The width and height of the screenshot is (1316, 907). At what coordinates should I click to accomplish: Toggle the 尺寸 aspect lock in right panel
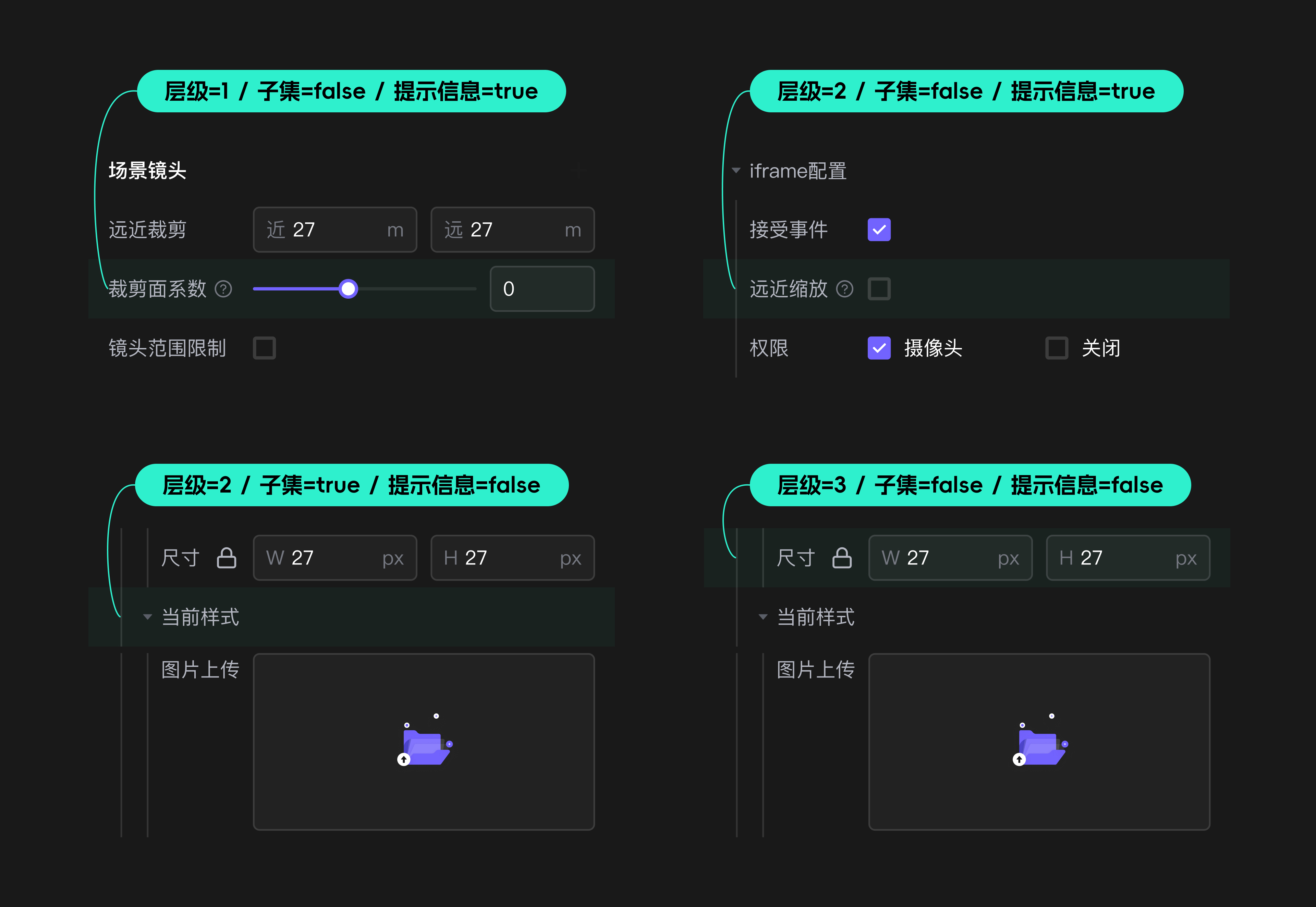click(842, 558)
